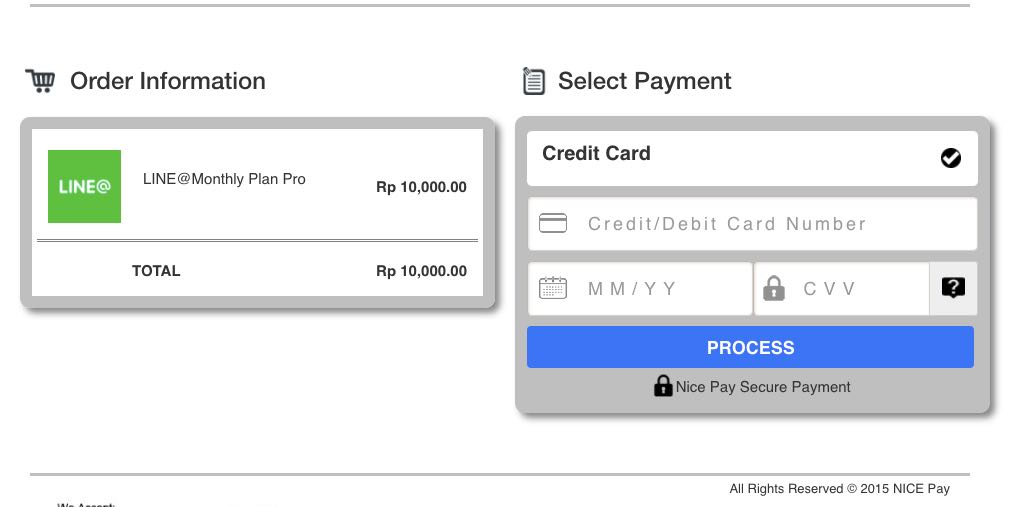Viewport: 1014px width, 507px height.
Task: Click the Select Payment clipboard icon
Action: point(534,81)
